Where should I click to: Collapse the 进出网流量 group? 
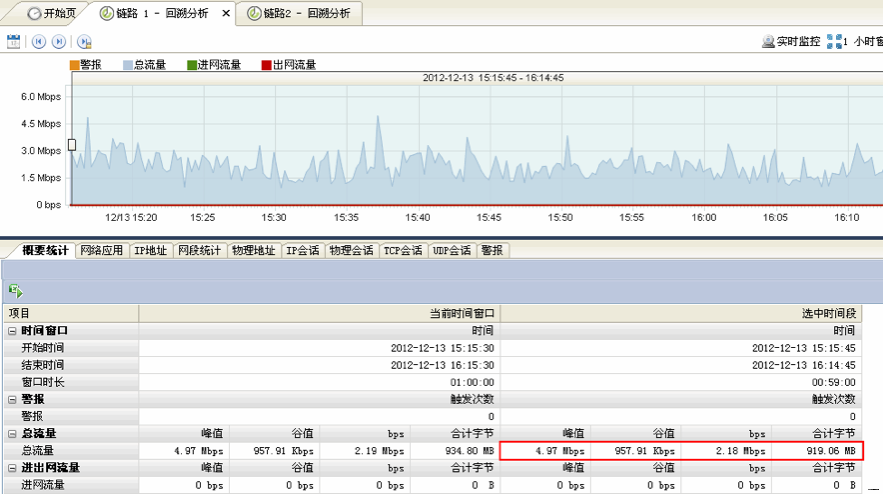(x=12, y=467)
